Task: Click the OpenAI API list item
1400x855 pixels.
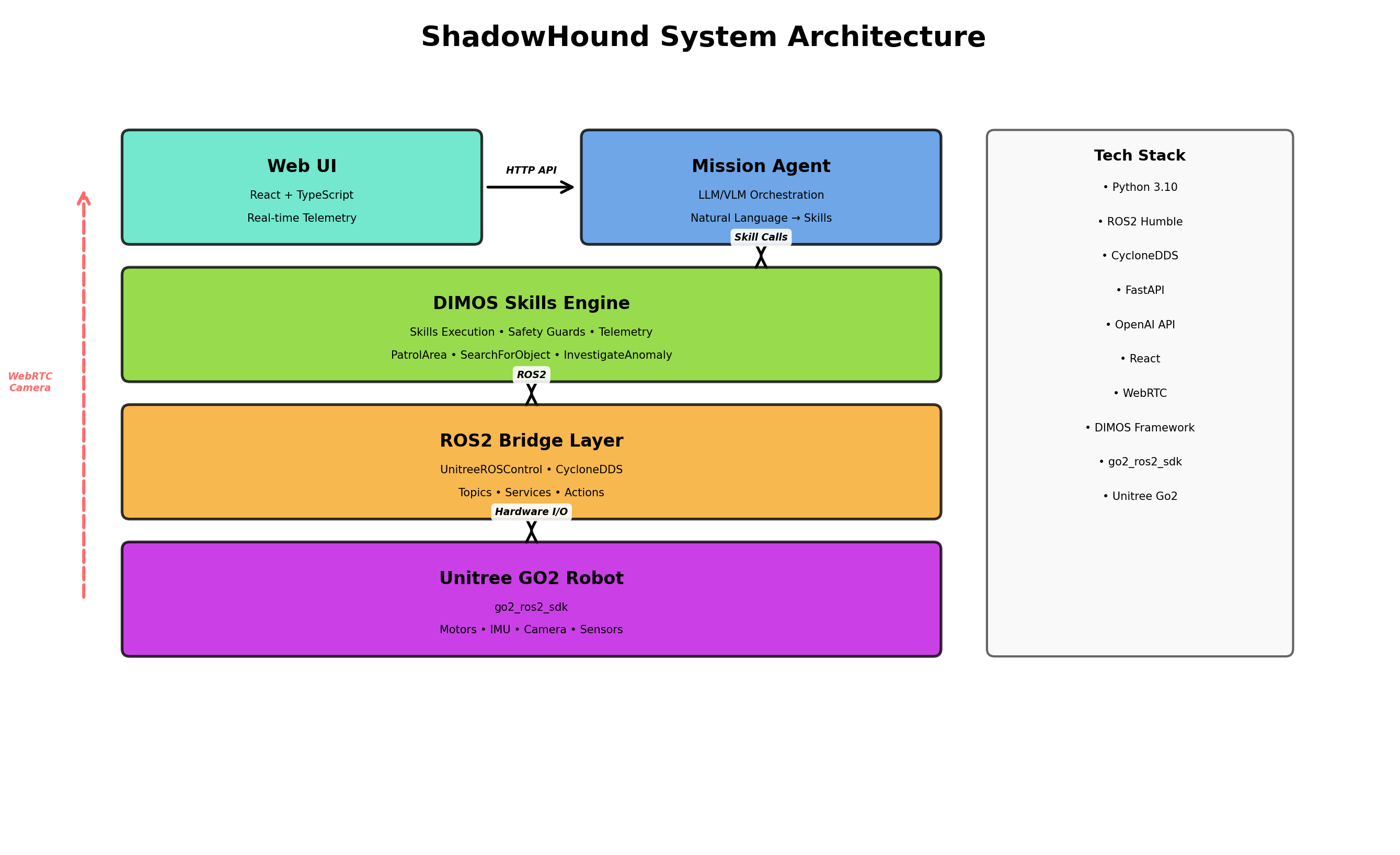Action: (1143, 324)
